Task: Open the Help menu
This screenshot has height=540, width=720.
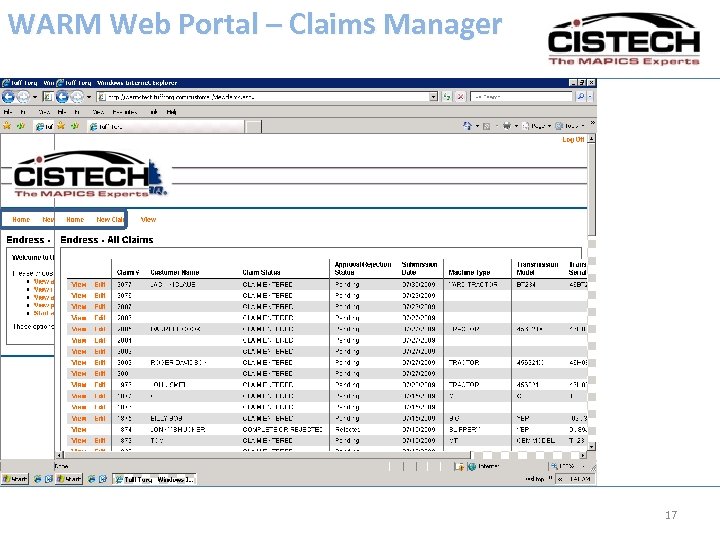Action: click(x=171, y=112)
